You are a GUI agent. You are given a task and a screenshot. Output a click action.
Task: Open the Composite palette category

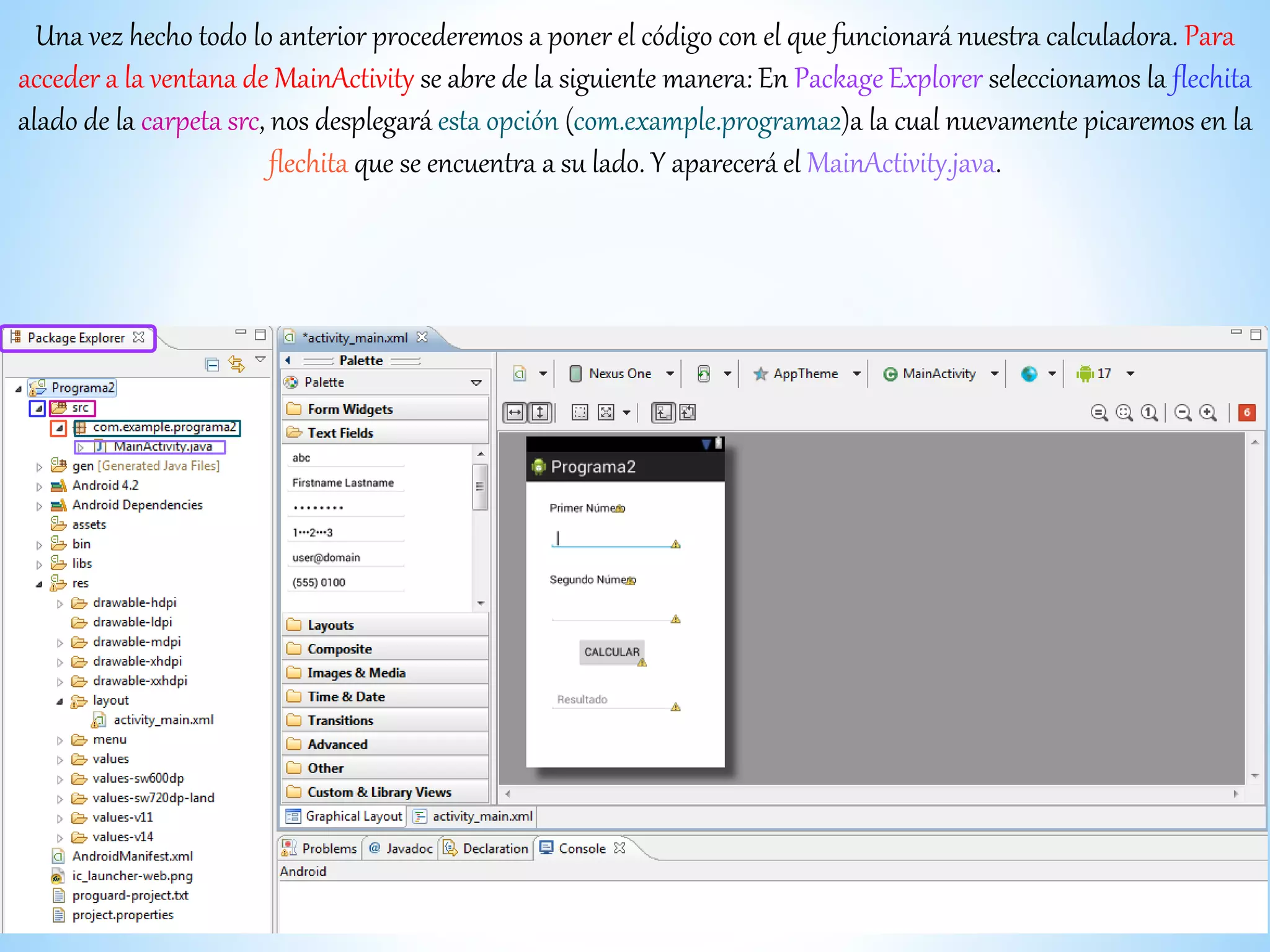click(385, 649)
